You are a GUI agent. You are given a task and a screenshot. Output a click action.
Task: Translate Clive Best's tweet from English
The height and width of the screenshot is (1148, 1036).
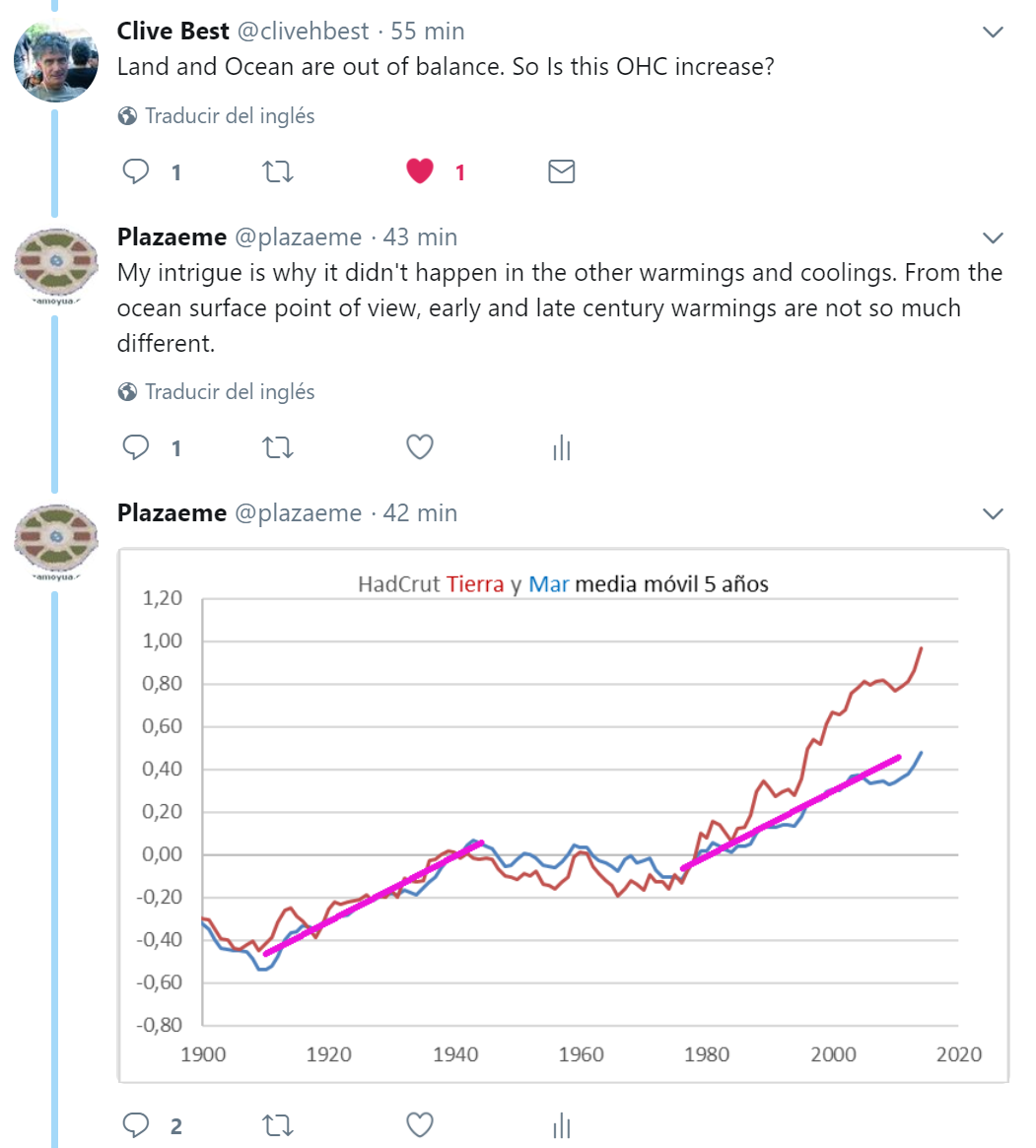click(229, 116)
